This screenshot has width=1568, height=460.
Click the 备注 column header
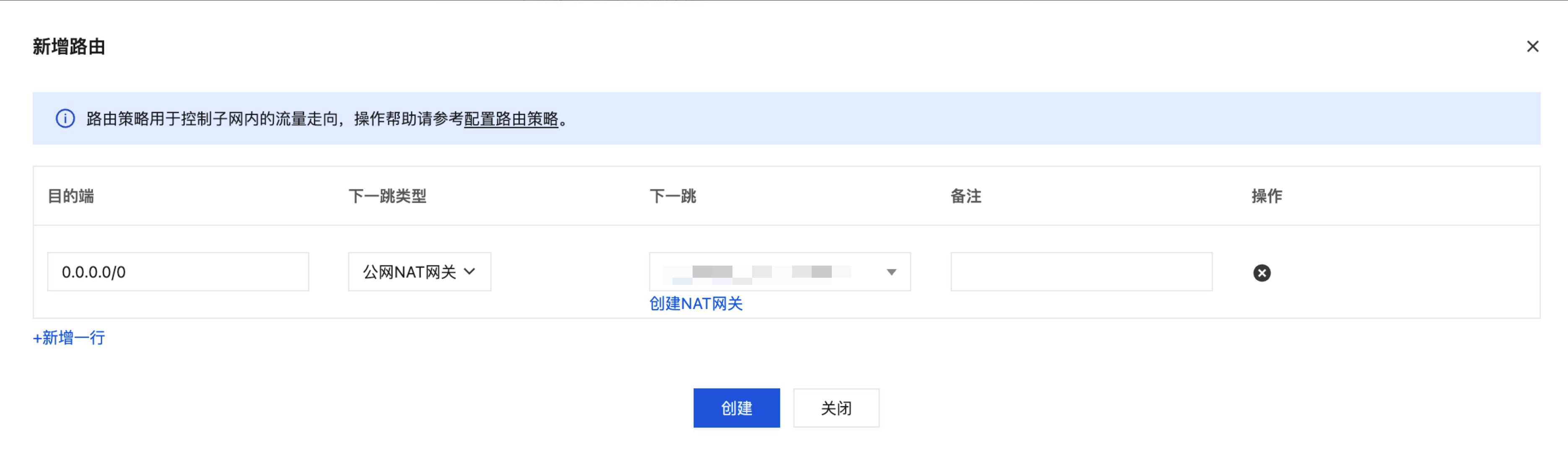coord(966,196)
